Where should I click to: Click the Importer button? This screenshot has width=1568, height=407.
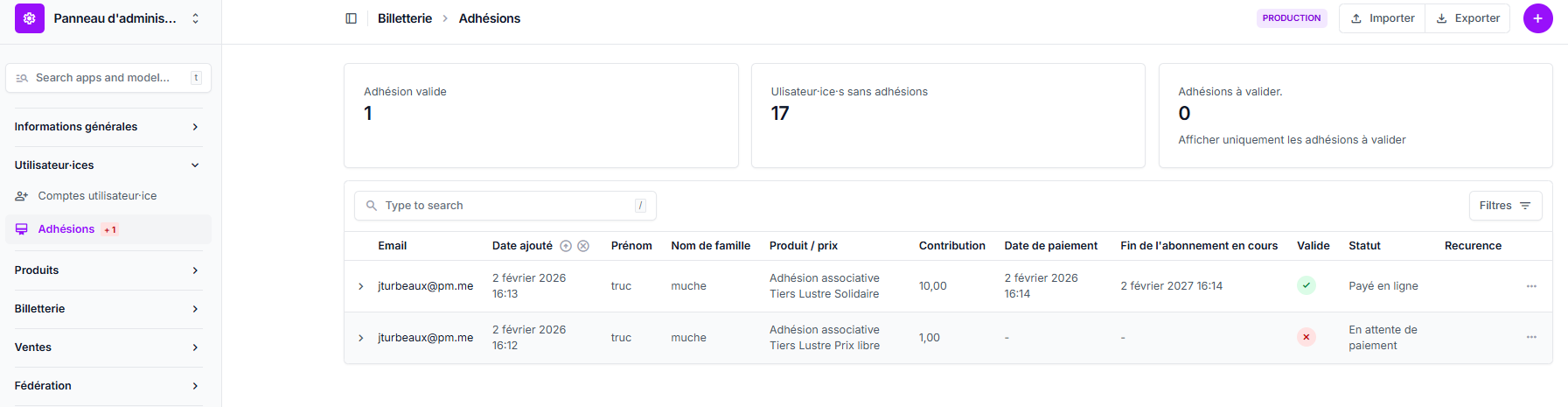(1383, 18)
